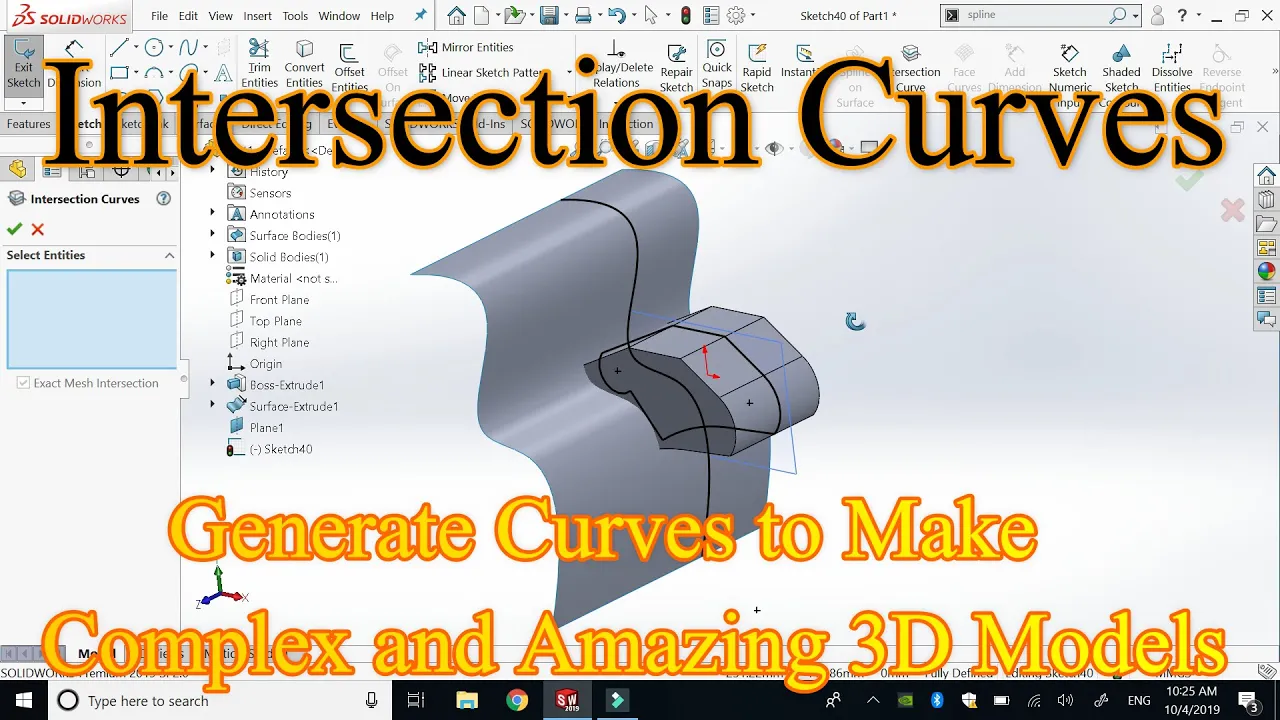Screen dimensions: 1280x720
Task: Open Chrome from the taskbar
Action: (517, 700)
